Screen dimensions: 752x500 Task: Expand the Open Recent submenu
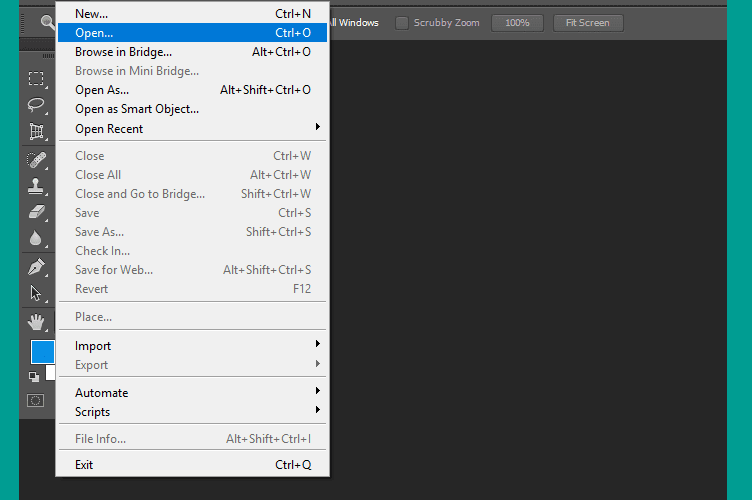tap(192, 128)
